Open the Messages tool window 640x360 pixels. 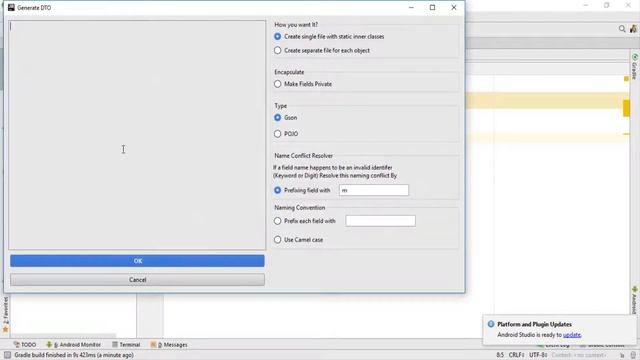point(169,344)
